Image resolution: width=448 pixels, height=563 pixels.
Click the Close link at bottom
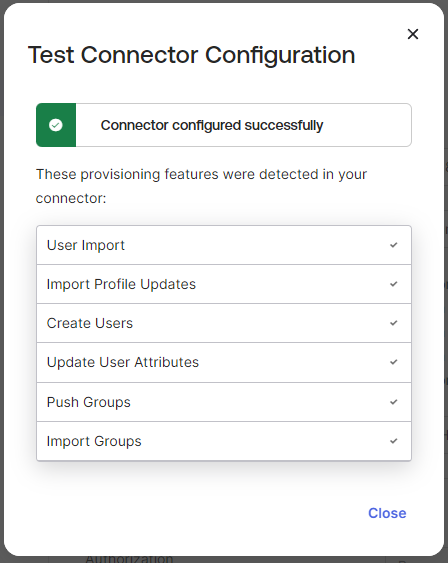[387, 513]
